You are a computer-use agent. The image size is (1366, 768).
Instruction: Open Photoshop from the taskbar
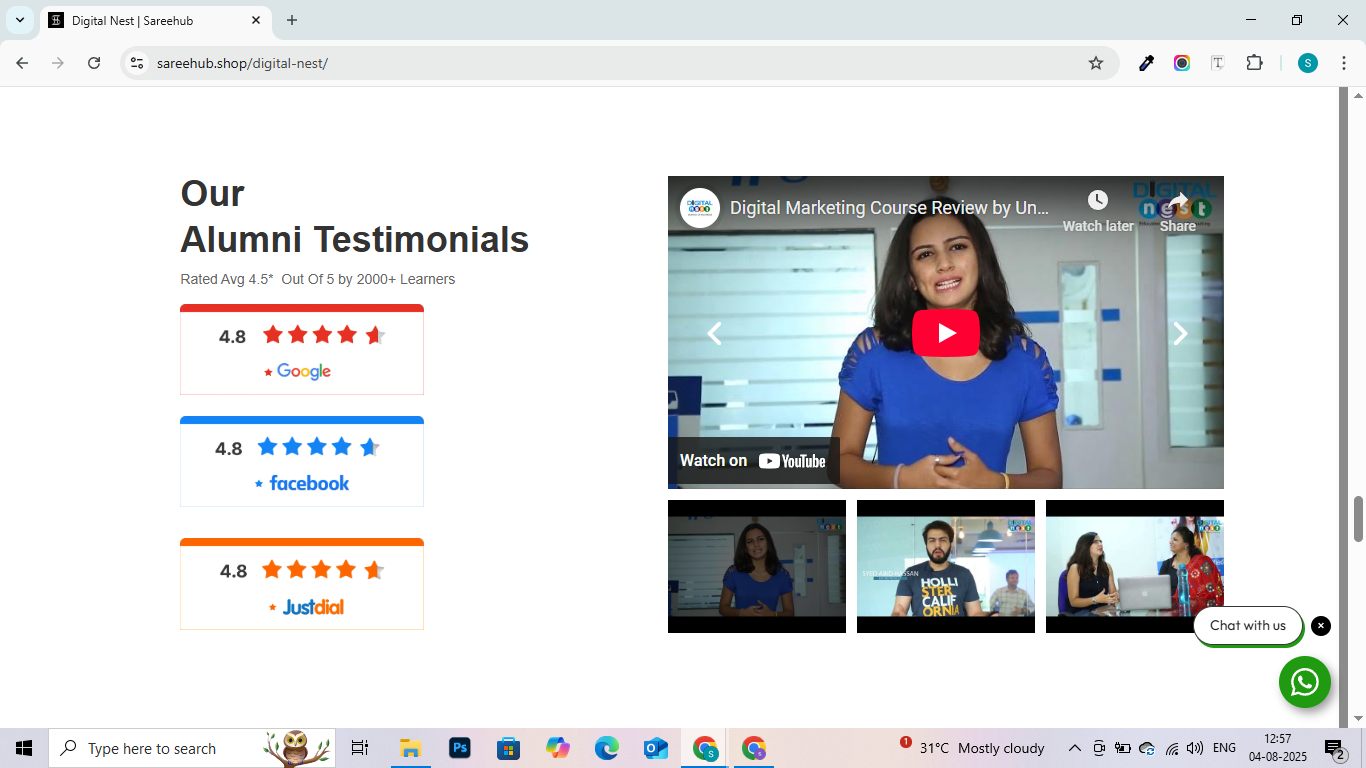click(460, 748)
